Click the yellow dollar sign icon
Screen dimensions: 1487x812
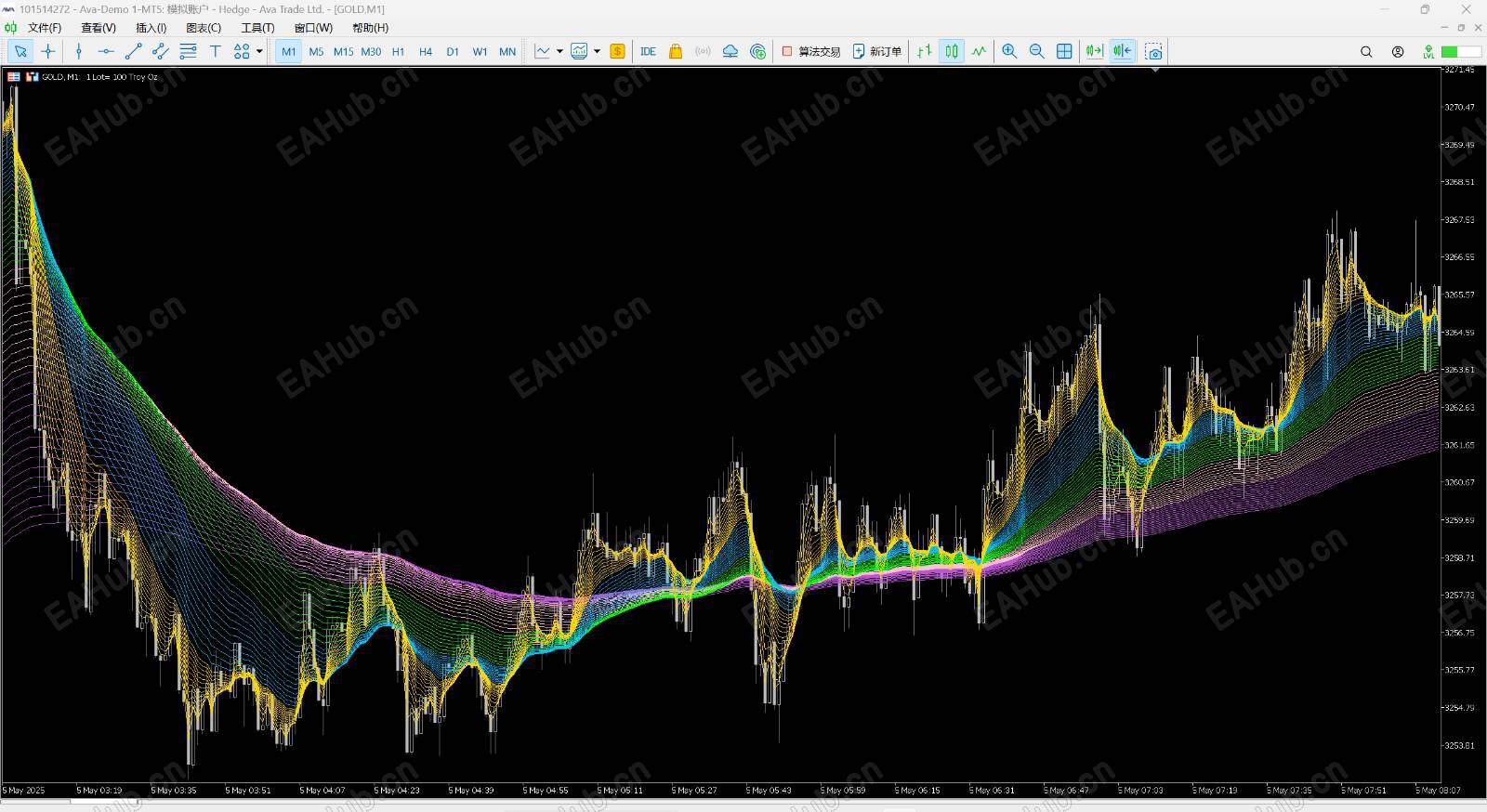click(x=617, y=52)
